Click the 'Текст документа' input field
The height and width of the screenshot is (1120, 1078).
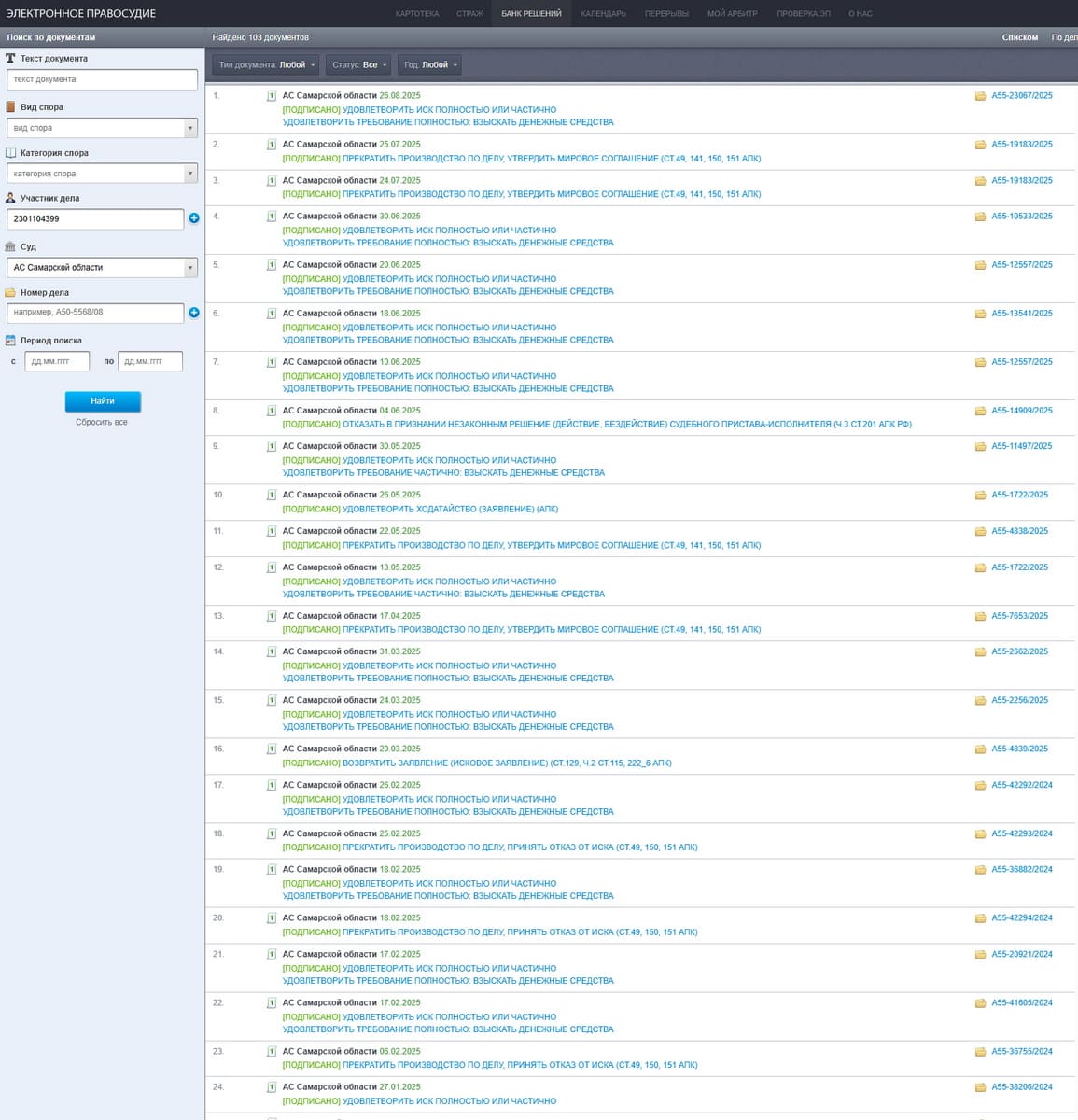point(102,79)
